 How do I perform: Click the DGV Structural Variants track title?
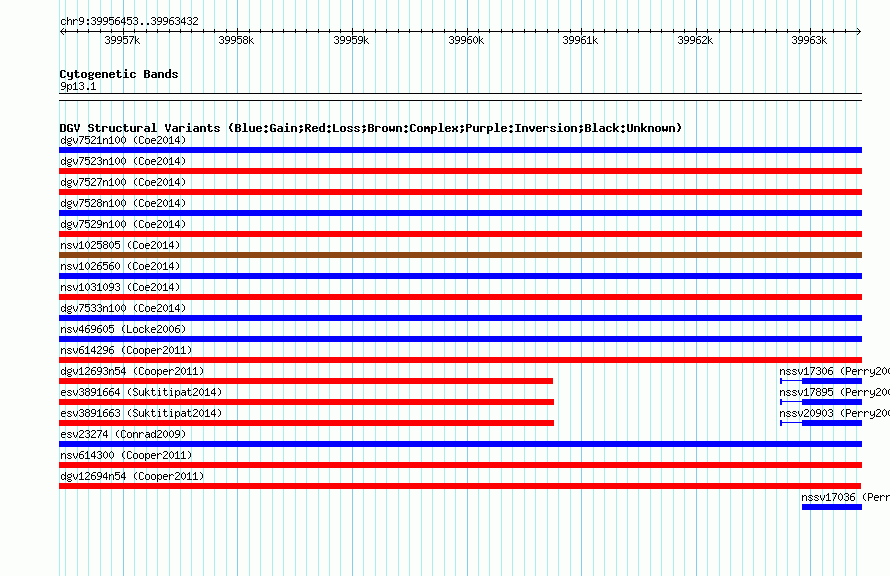point(370,128)
